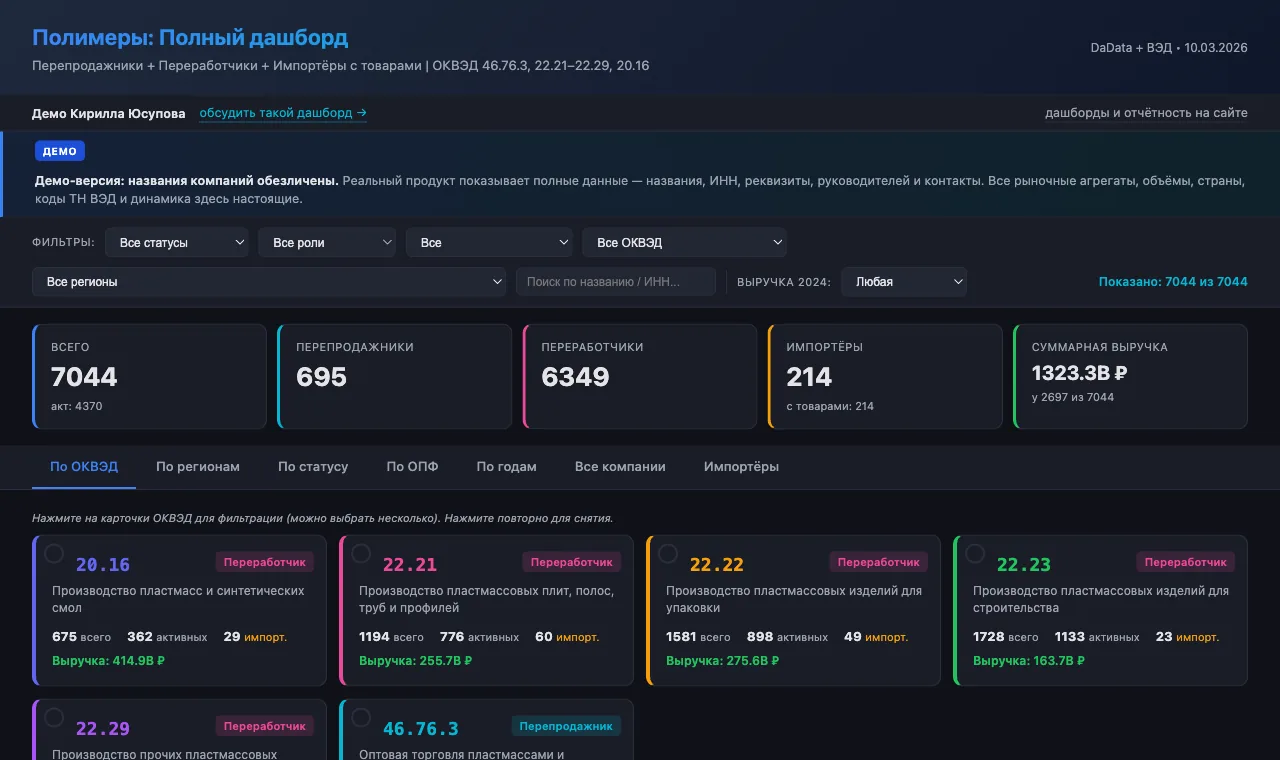Click the 'Выручка: 255.7B ₽' value

coord(416,661)
